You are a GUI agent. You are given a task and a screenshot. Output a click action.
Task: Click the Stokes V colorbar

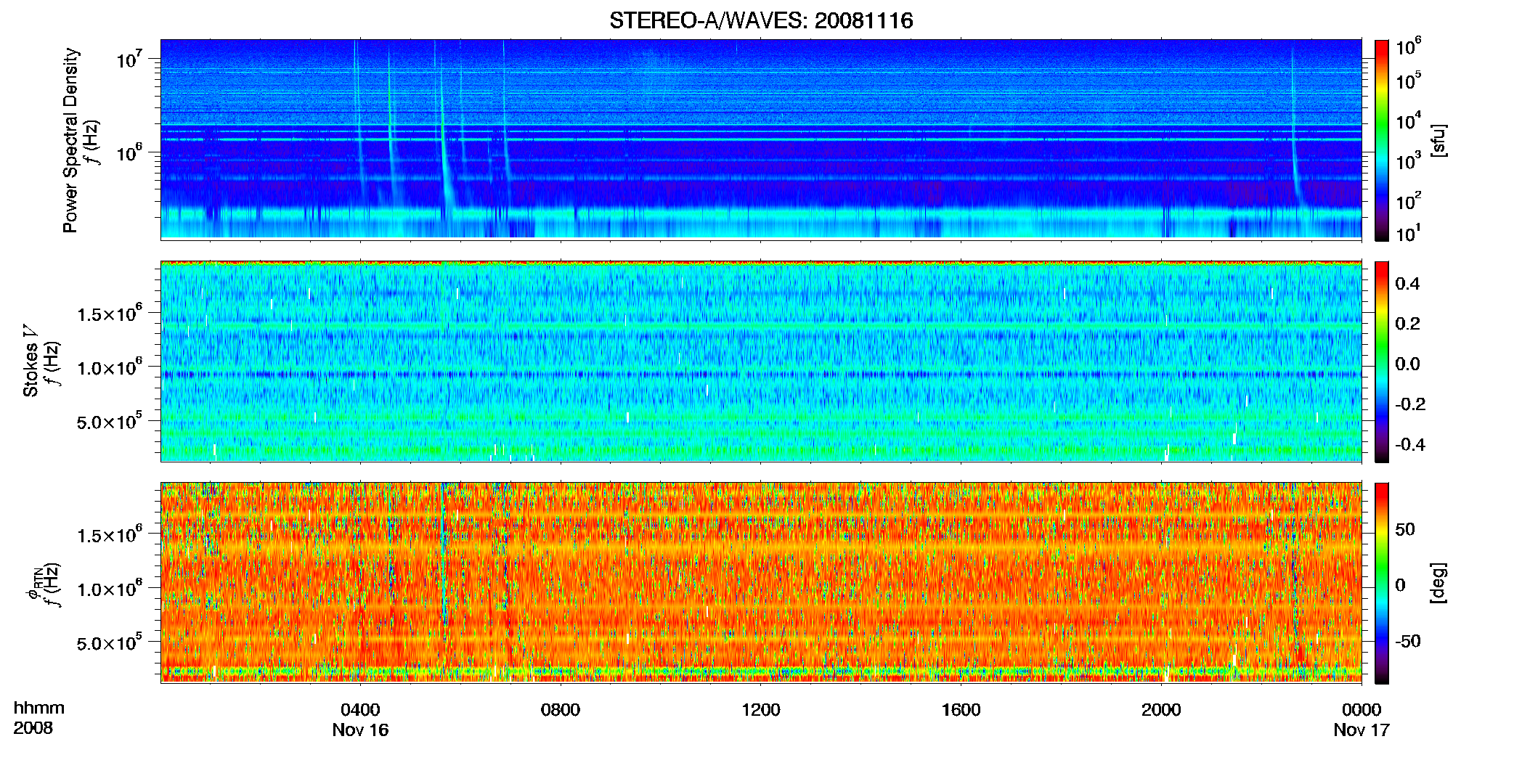coord(1382,362)
